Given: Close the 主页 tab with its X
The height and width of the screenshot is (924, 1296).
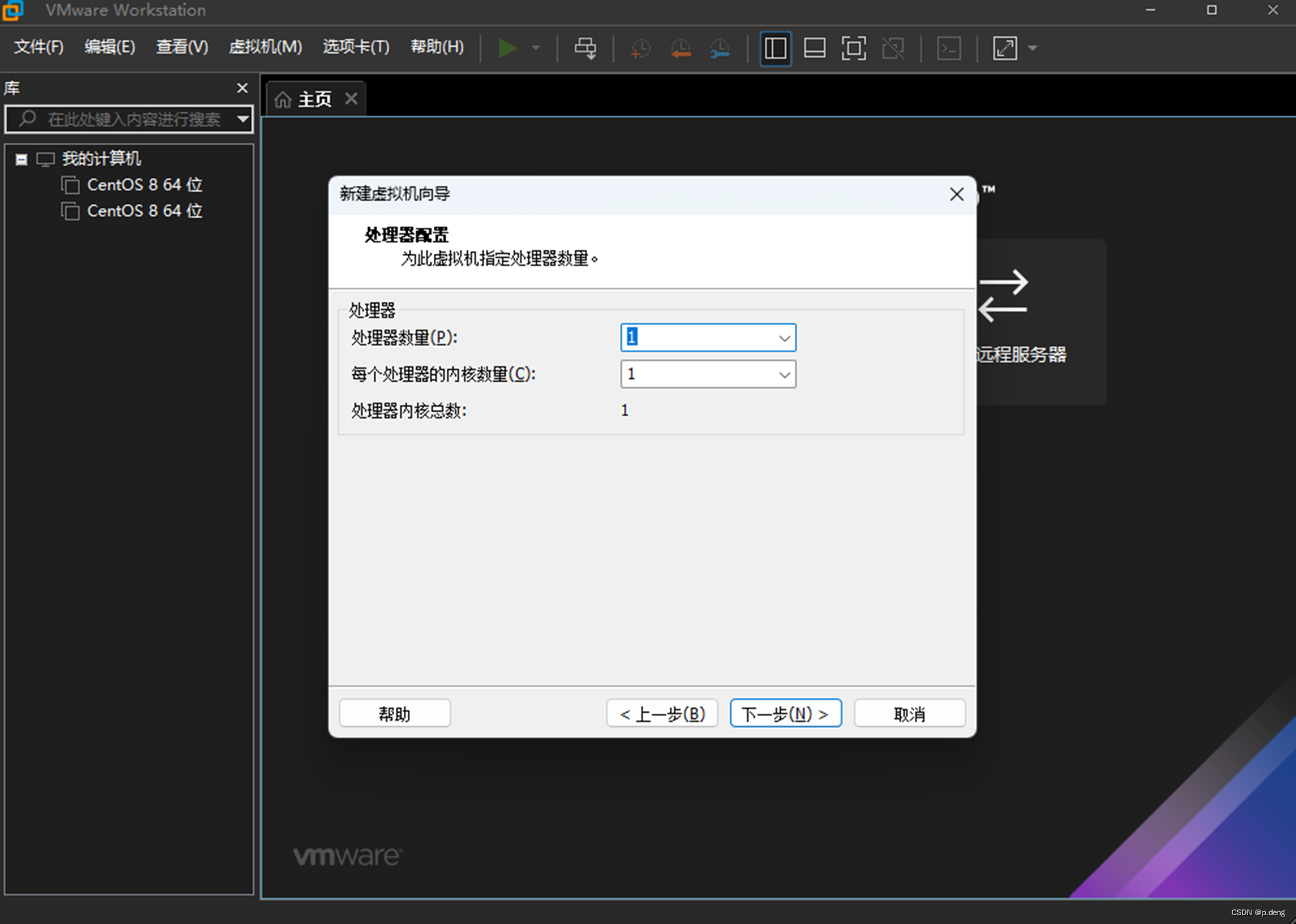Looking at the screenshot, I should (x=351, y=98).
